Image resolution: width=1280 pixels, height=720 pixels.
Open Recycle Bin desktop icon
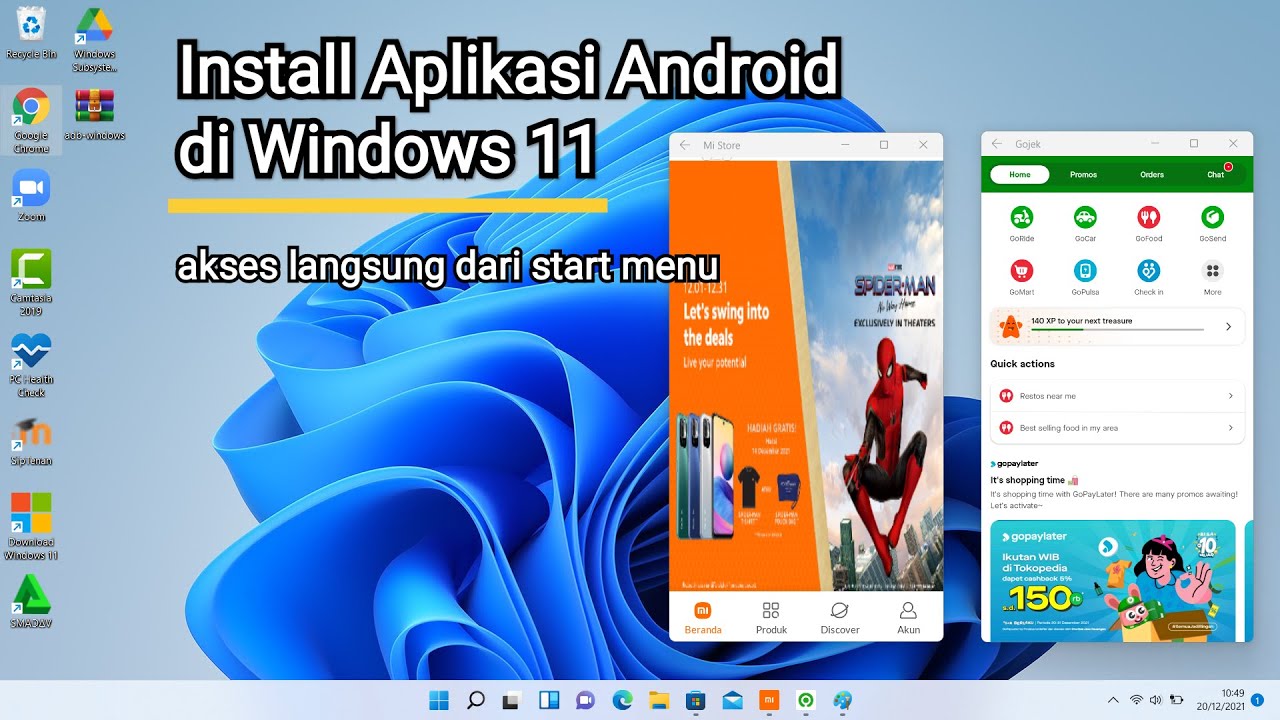tap(31, 33)
